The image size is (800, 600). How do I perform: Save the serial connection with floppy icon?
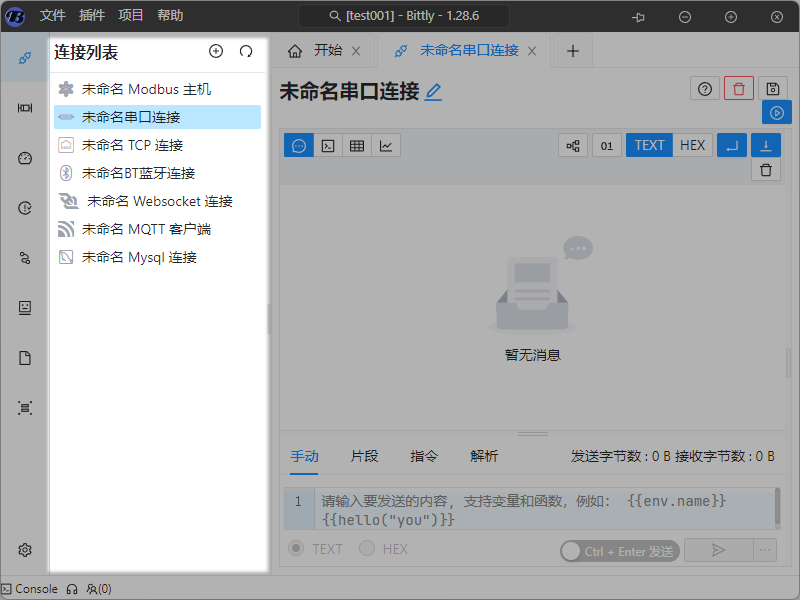tap(773, 89)
